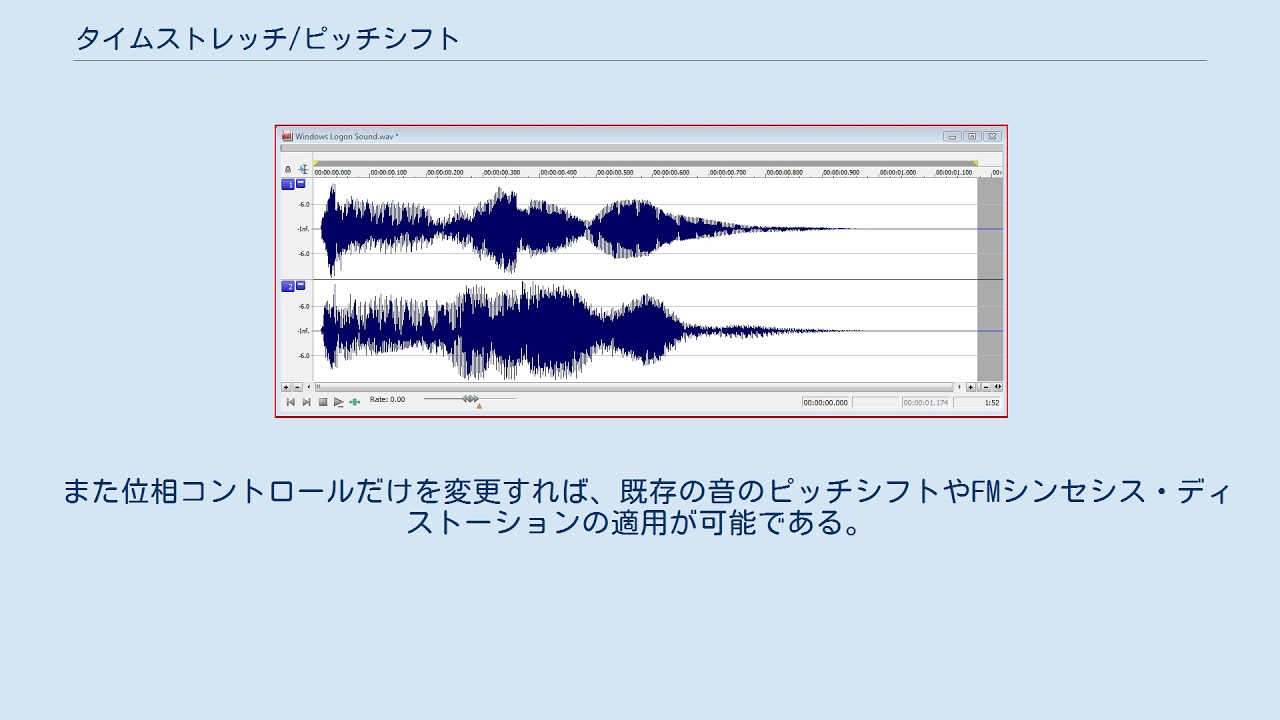Select the edit tool icon beside the lock
The width and height of the screenshot is (1280, 720).
coord(303,169)
